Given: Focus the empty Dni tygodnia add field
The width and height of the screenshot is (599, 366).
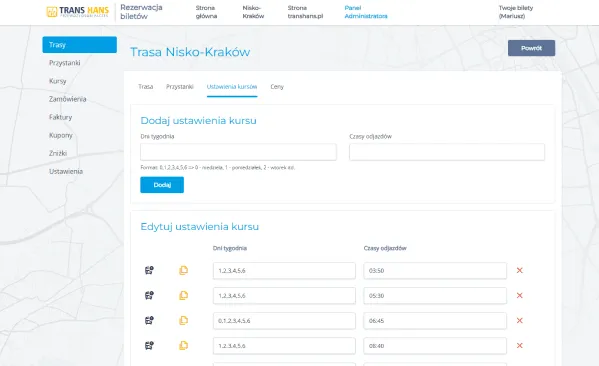Looking at the screenshot, I should click(x=238, y=152).
